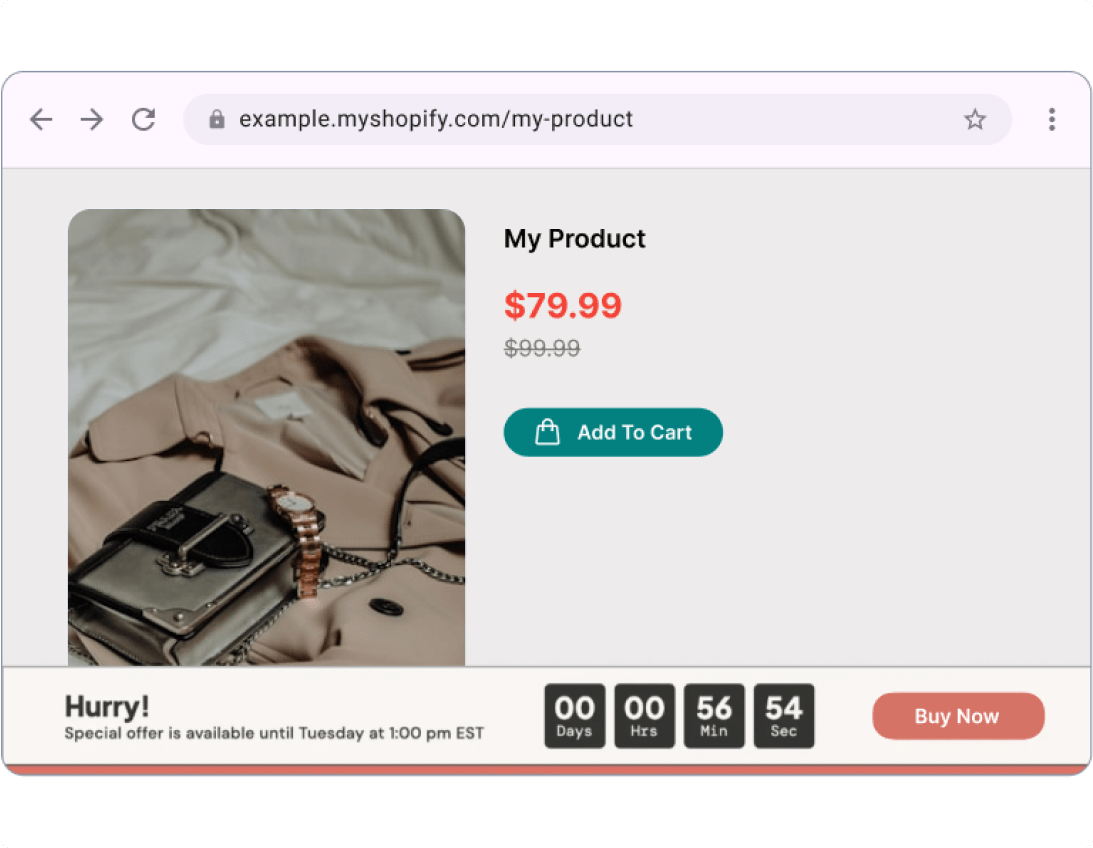This screenshot has width=1093, height=848.
Task: Click the Sec countdown box
Action: (784, 716)
